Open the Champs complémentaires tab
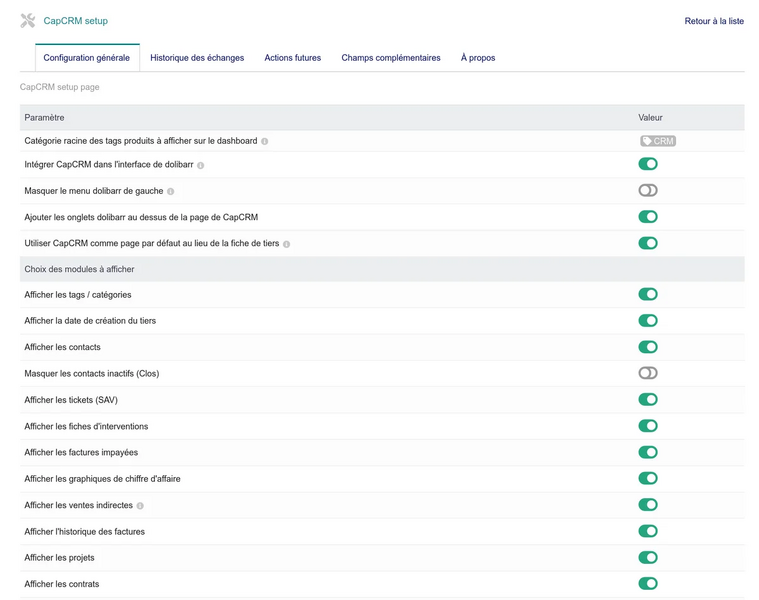This screenshot has width=759, height=600. click(391, 58)
